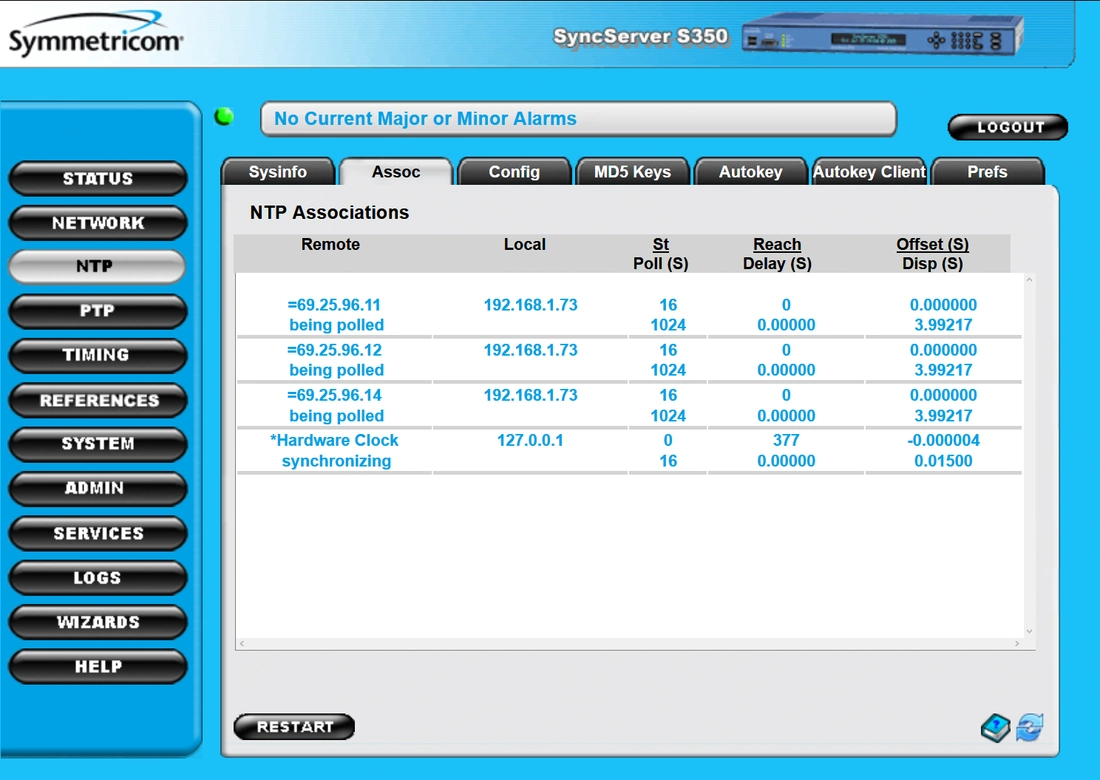This screenshot has width=1100, height=780.
Task: Click the green alarm status indicator
Action: pos(224,116)
